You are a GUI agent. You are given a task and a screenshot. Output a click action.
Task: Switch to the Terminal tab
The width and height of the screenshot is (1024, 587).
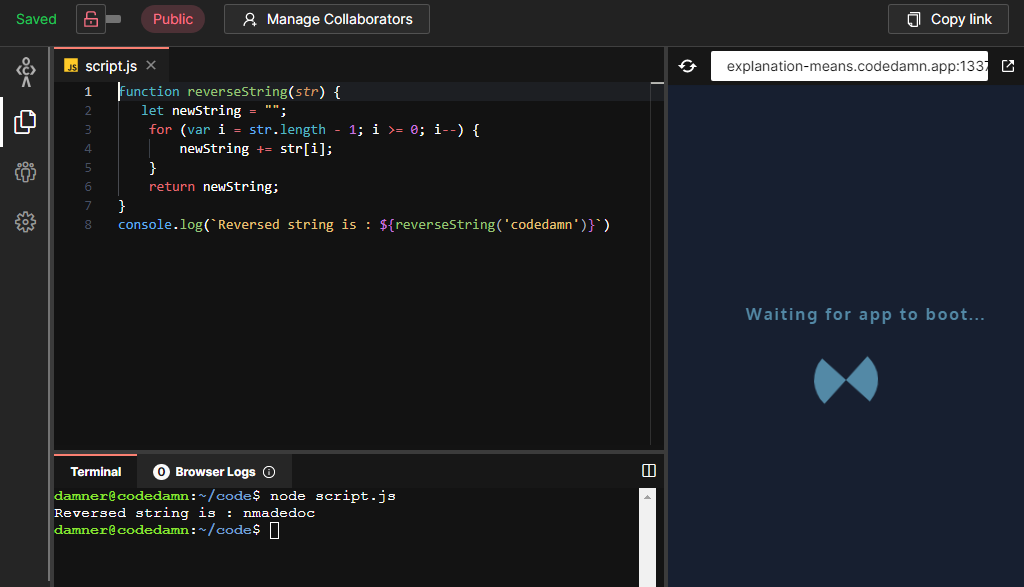coord(96,471)
